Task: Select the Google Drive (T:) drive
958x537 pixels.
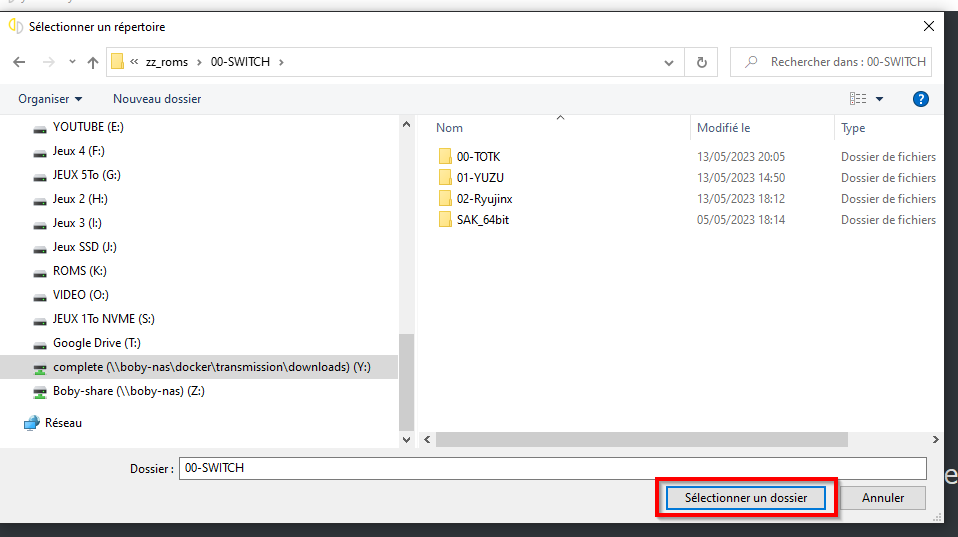Action: click(88, 343)
